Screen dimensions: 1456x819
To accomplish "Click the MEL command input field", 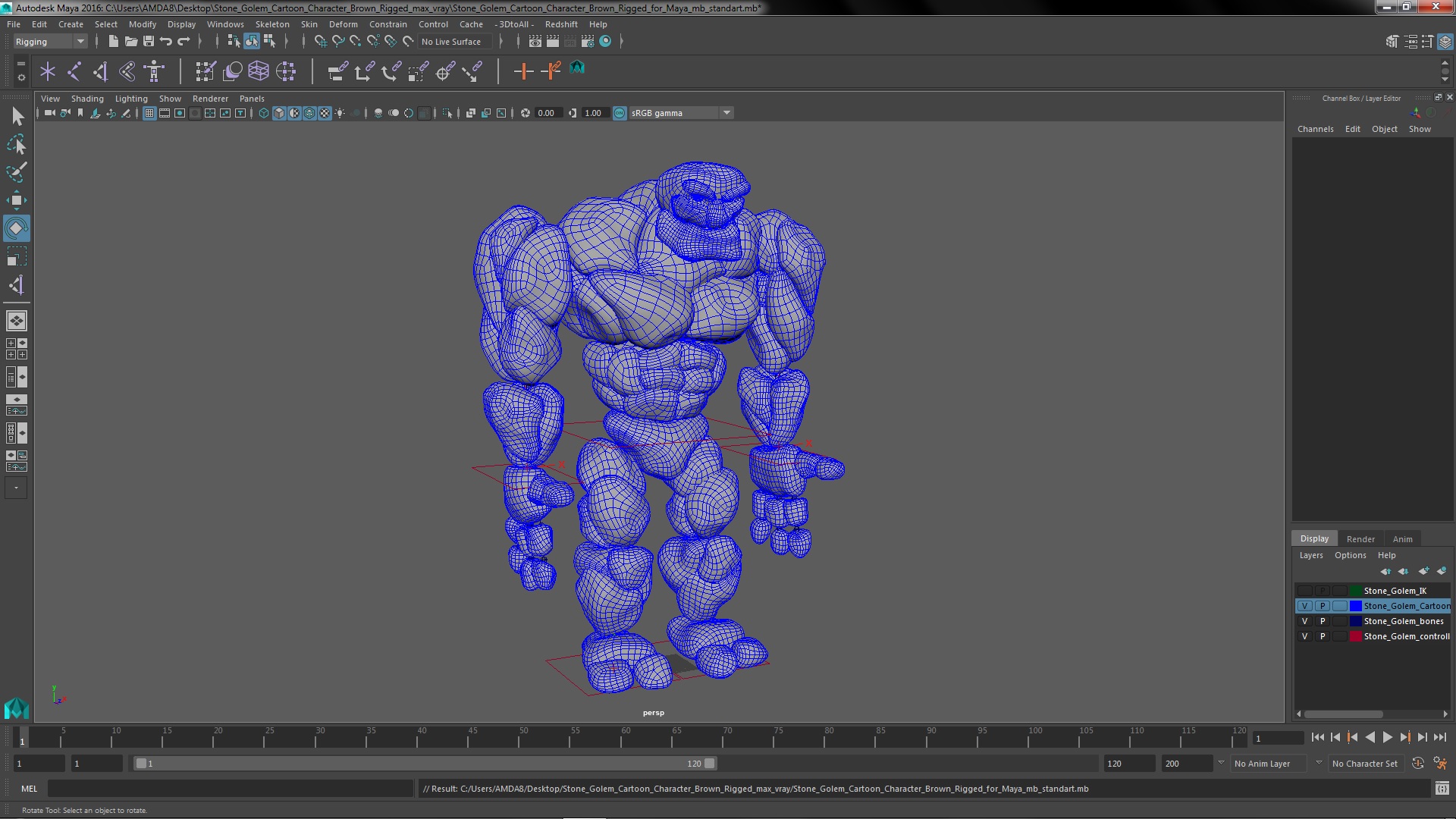I will click(x=229, y=789).
